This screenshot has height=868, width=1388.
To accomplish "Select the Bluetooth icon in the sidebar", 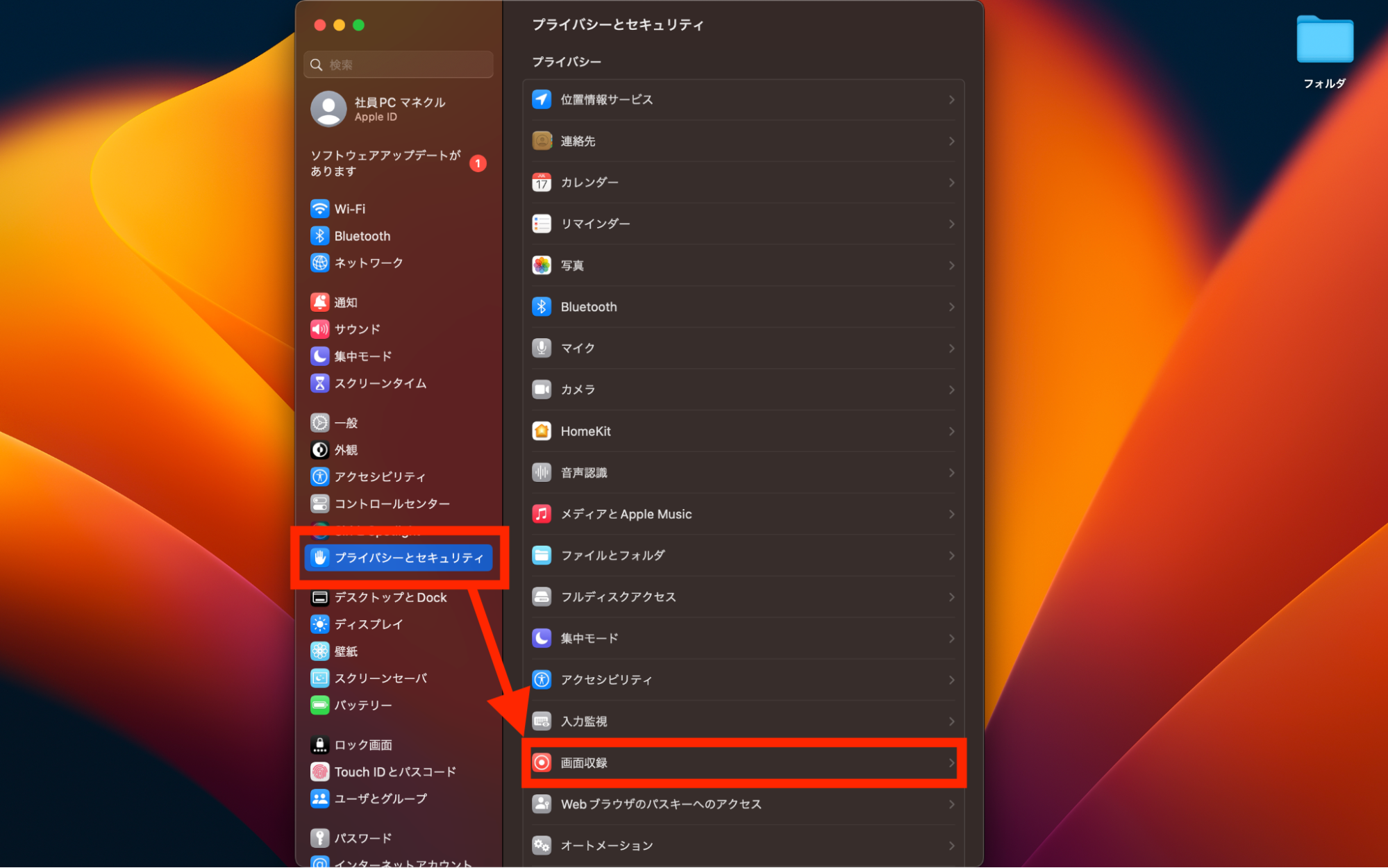I will coord(319,235).
